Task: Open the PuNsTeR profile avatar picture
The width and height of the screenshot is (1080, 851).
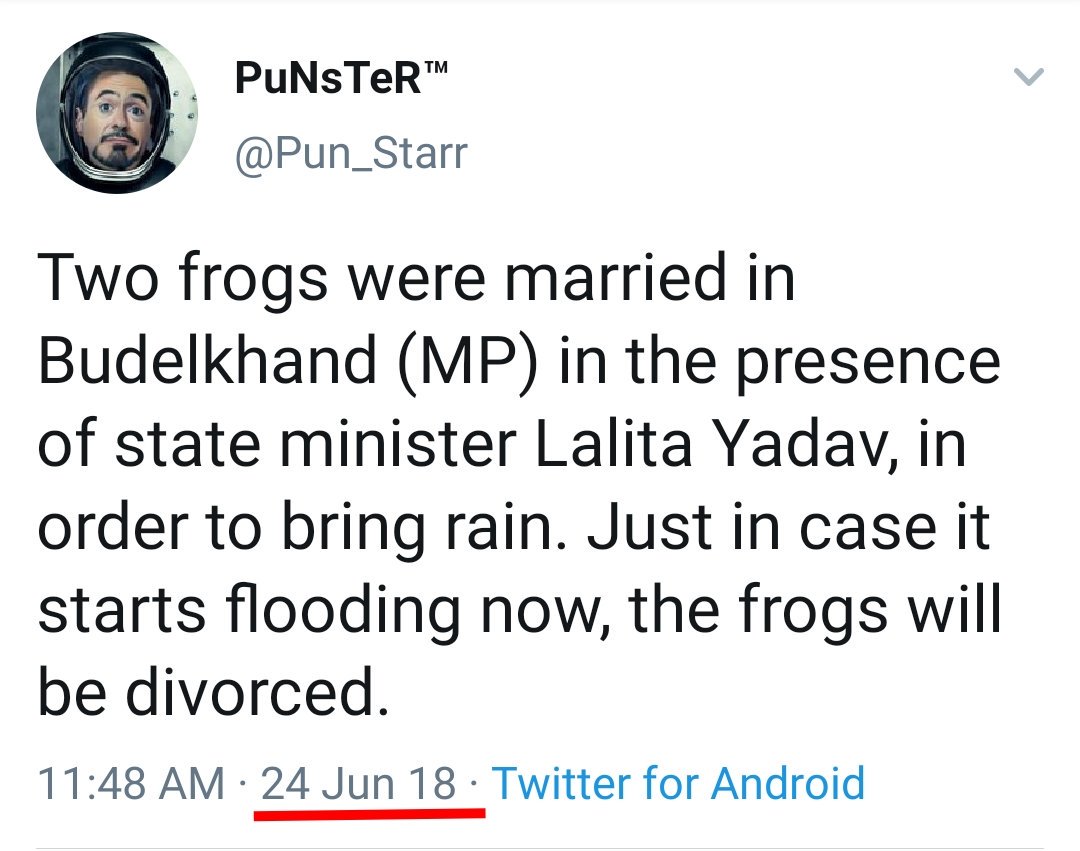Action: click(x=116, y=112)
